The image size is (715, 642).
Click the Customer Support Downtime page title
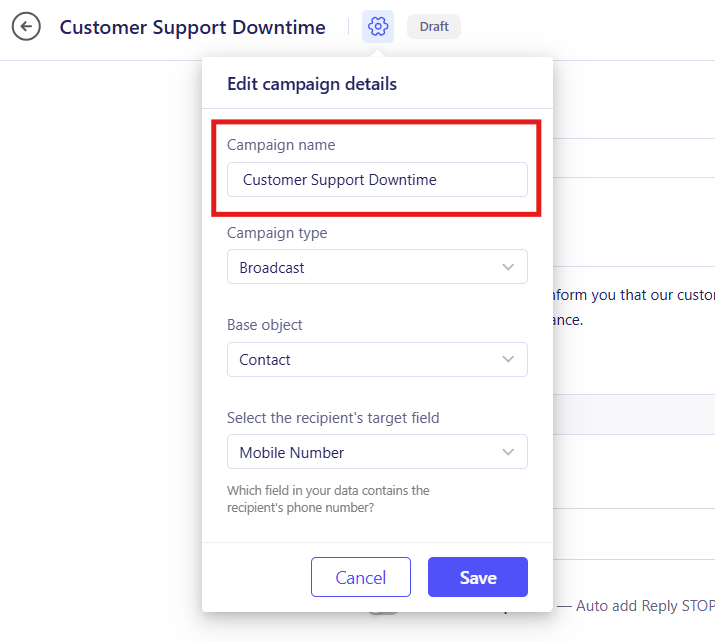[192, 27]
